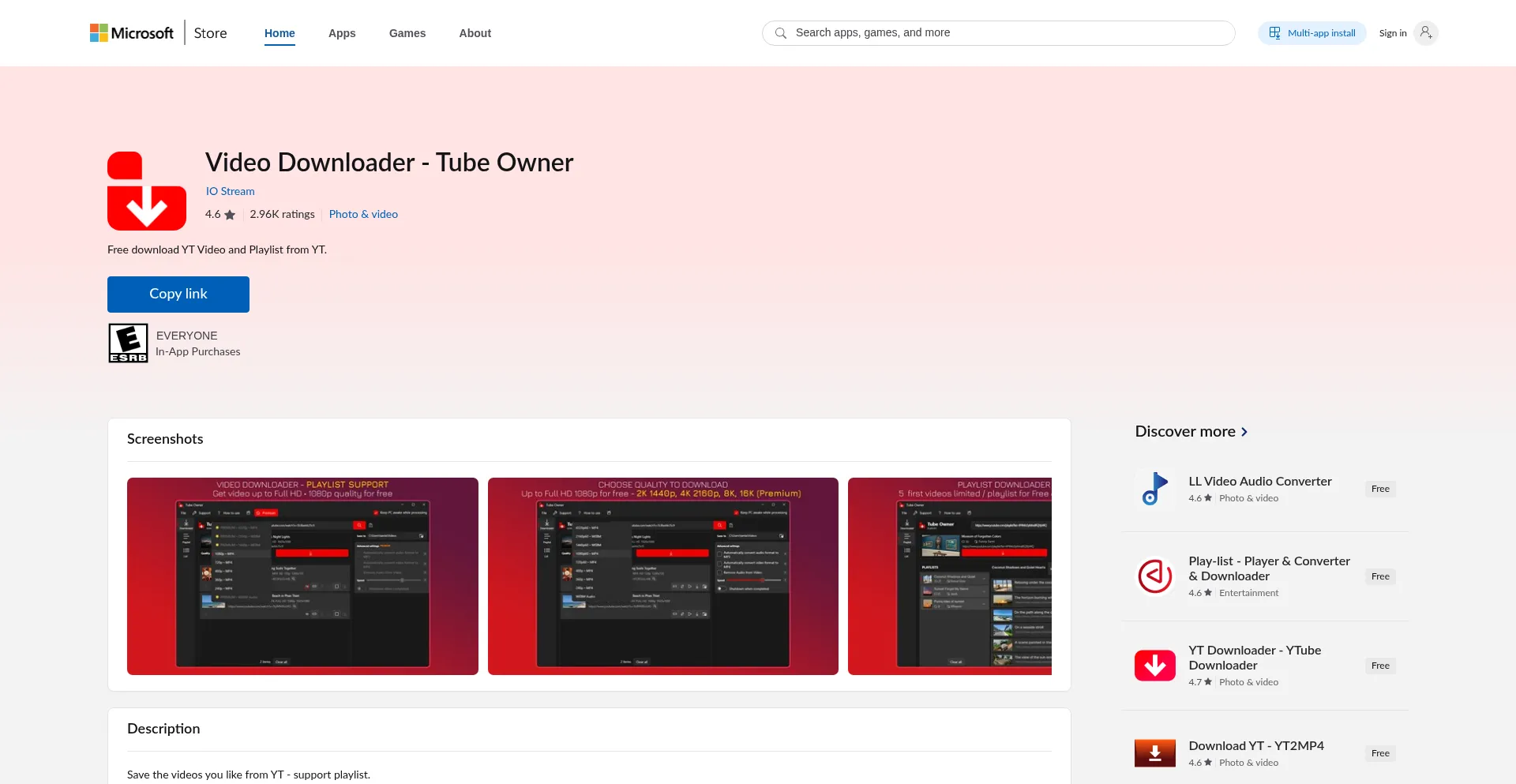Viewport: 1516px width, 784px height.
Task: Open Play-list Player & Converter icon
Action: tap(1154, 576)
